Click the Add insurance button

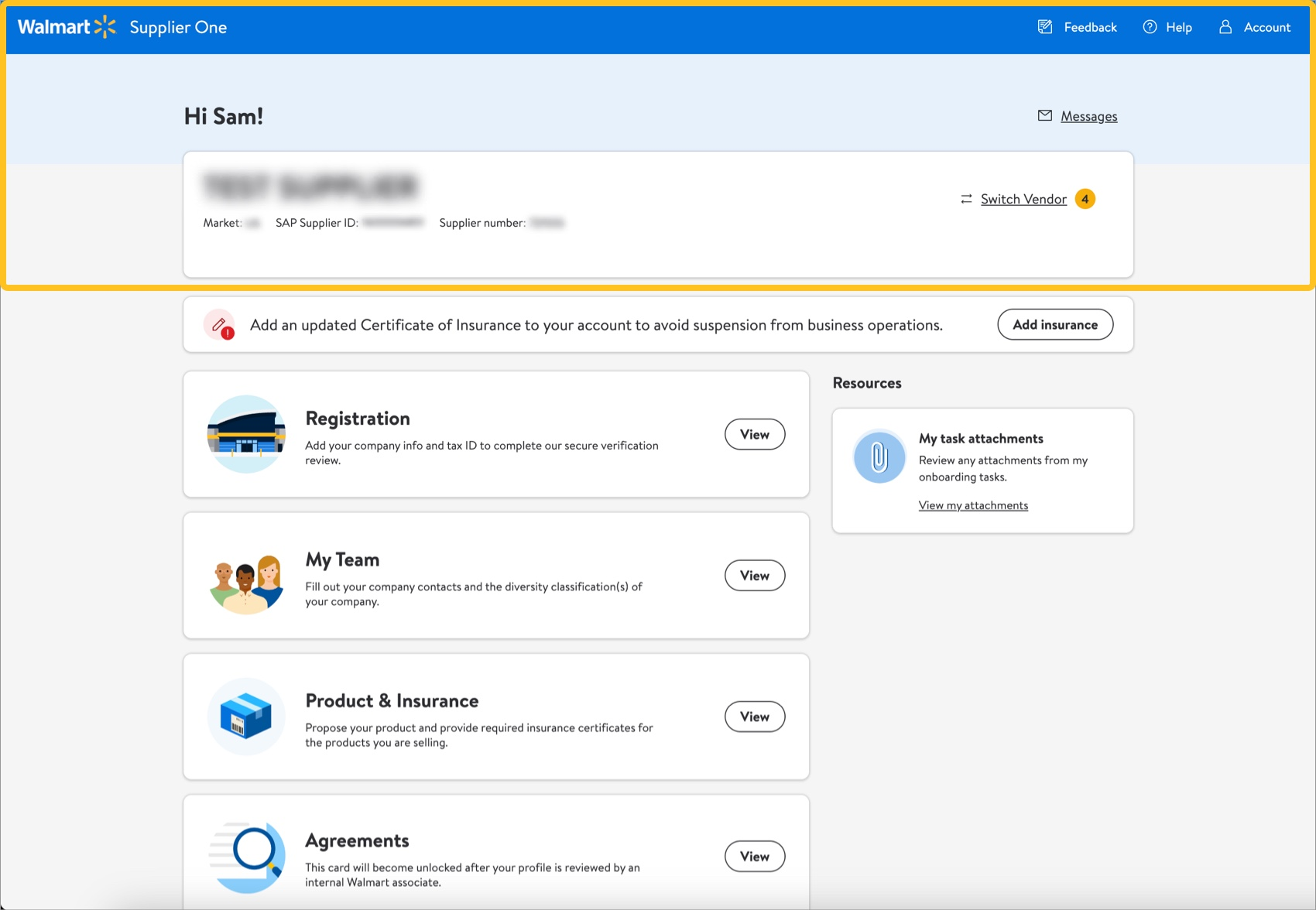point(1055,324)
